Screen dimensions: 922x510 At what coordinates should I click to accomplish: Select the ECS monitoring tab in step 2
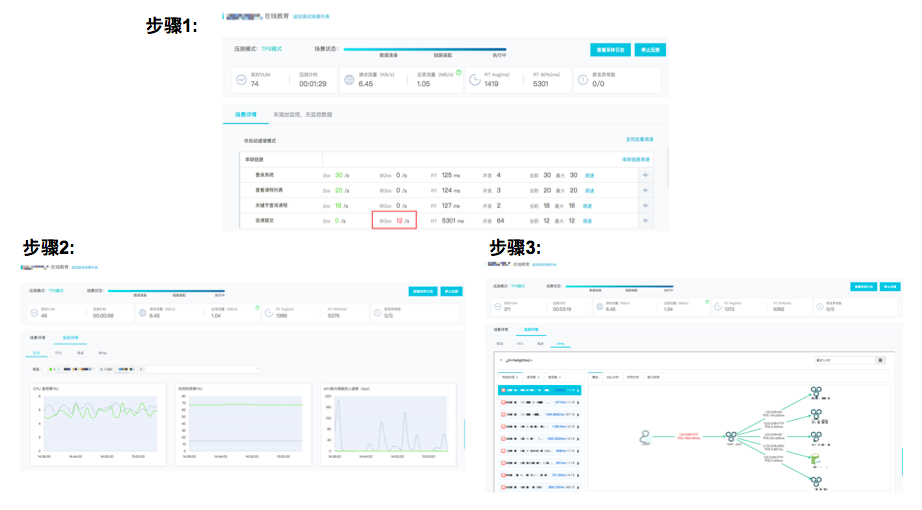36,353
